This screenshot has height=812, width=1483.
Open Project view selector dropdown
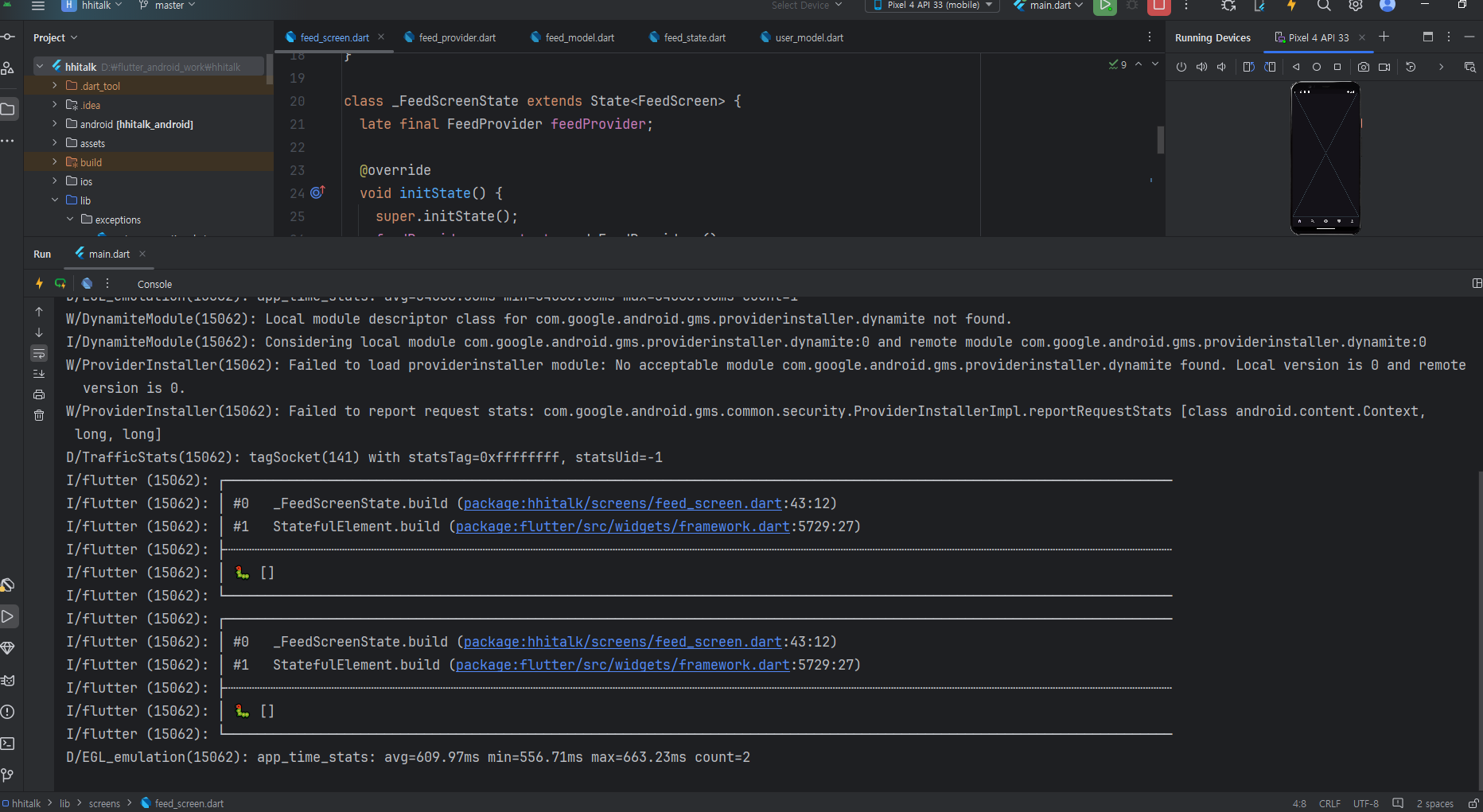pos(56,37)
